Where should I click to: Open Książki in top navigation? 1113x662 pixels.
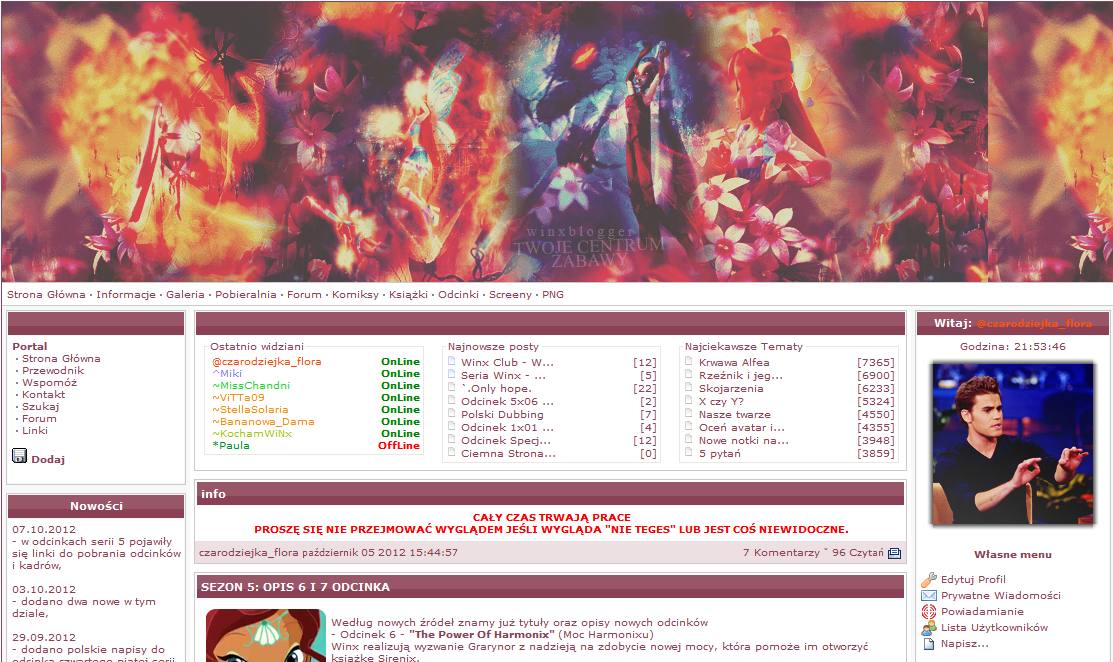(x=408, y=294)
